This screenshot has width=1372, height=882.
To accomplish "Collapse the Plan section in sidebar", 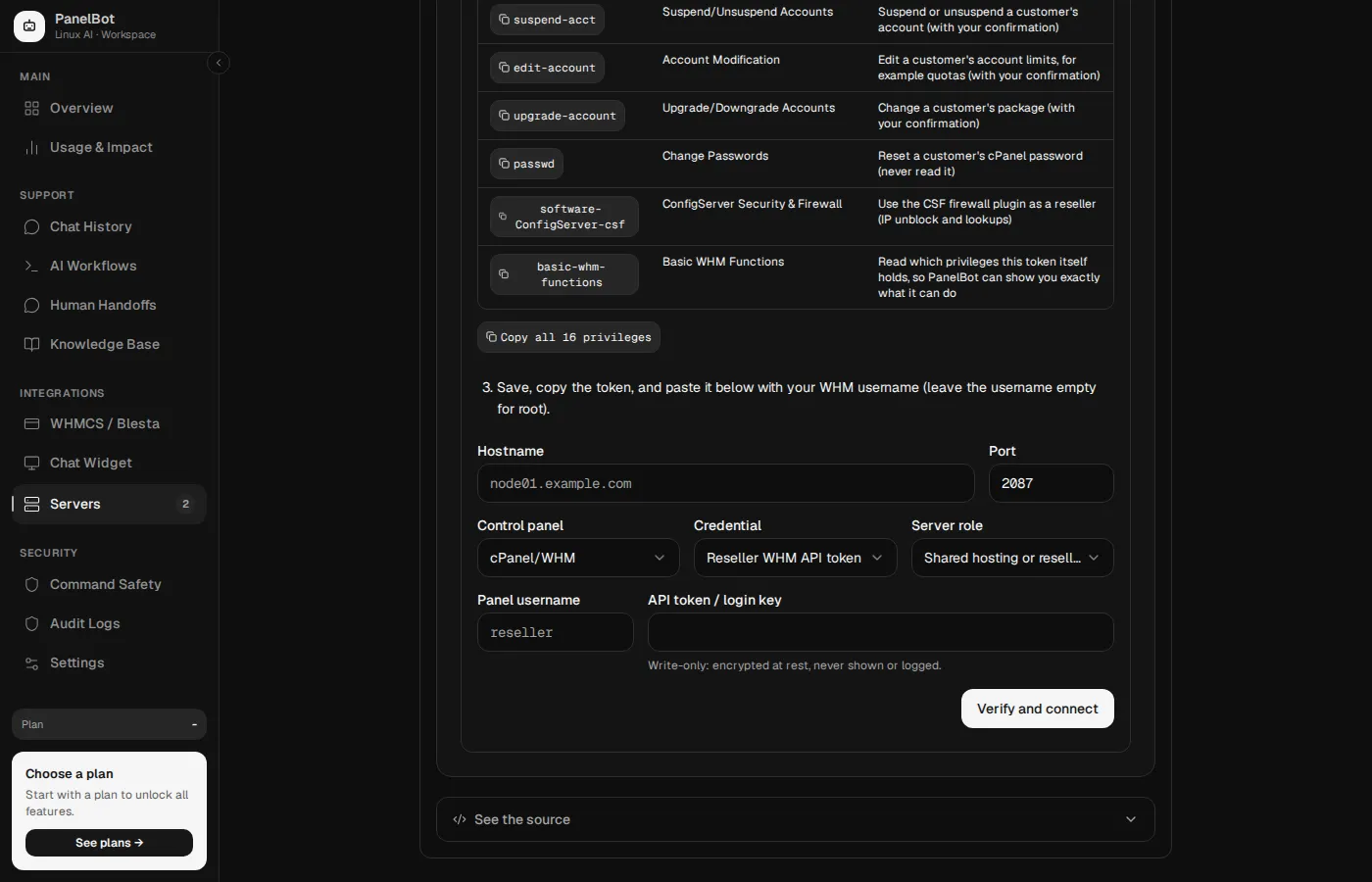I will (x=109, y=724).
